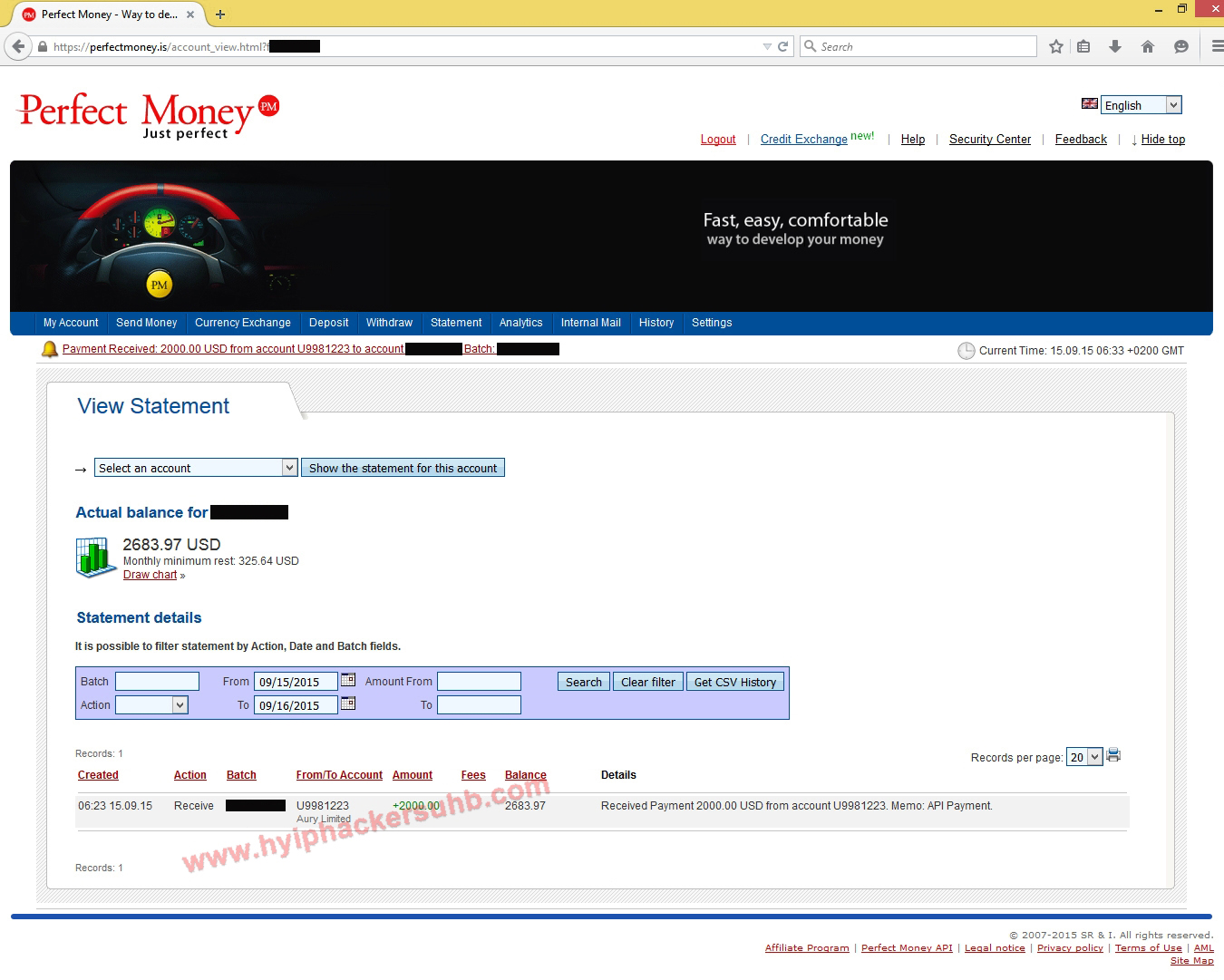Open the My Account menu
Viewport: 1224px width, 980px height.
coord(71,323)
